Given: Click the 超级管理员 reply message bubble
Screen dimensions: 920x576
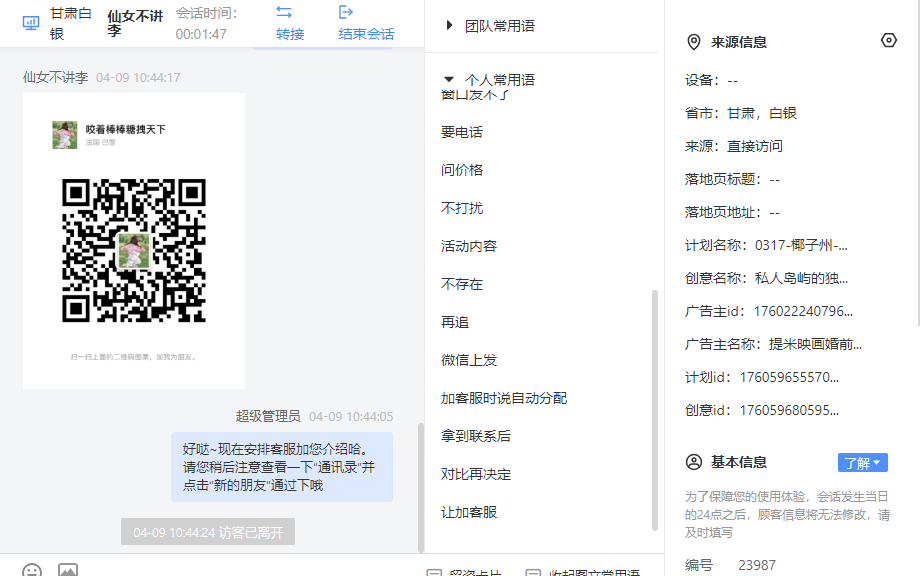Looking at the screenshot, I should 282,467.
